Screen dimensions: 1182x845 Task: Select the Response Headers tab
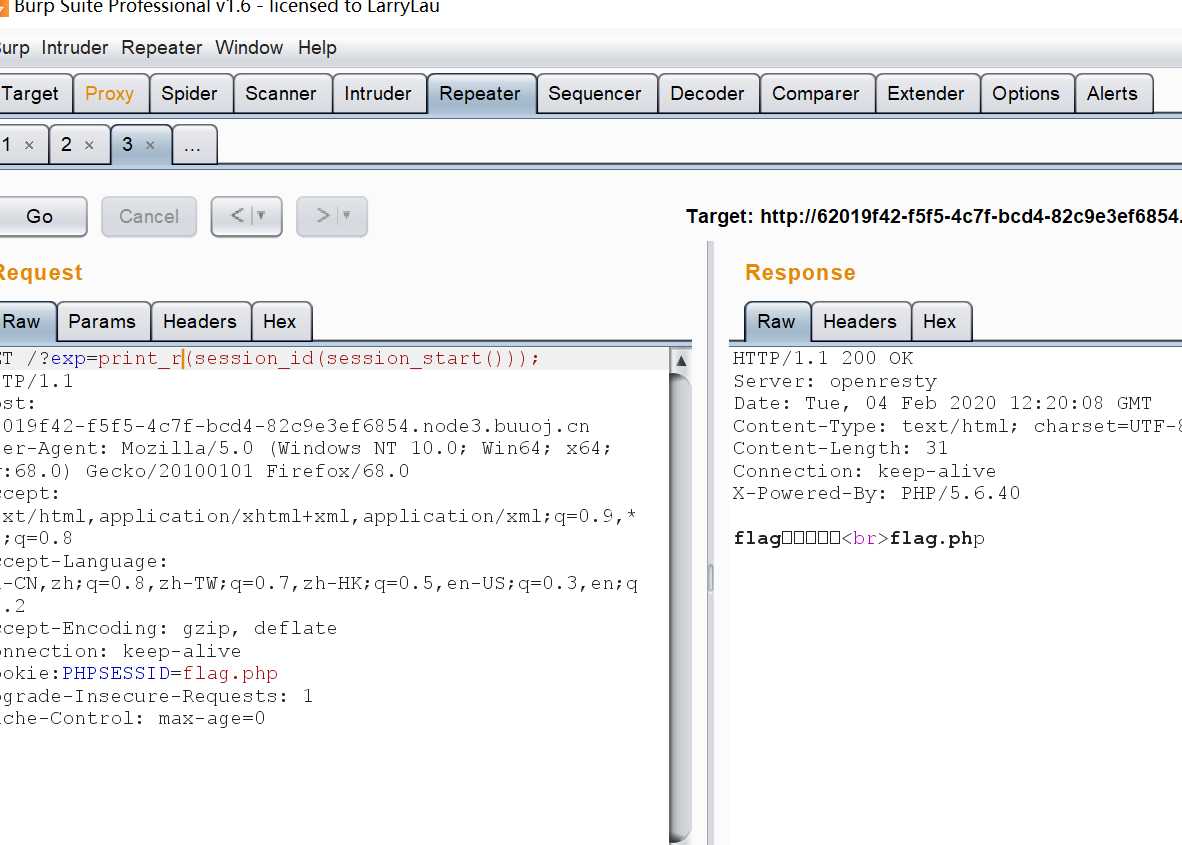(x=860, y=322)
